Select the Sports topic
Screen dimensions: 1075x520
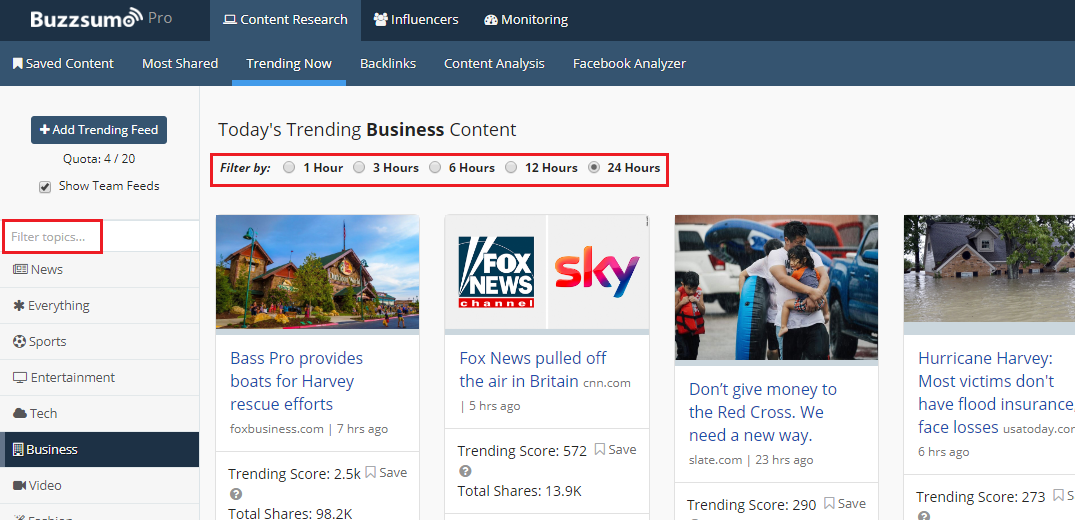coord(99,341)
